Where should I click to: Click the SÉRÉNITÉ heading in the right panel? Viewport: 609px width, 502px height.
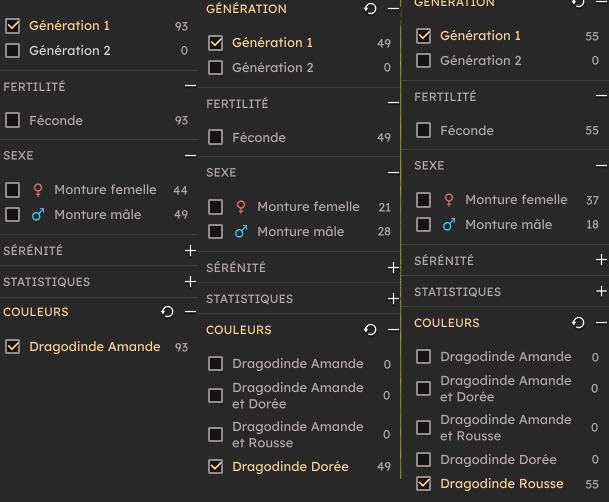pos(444,260)
